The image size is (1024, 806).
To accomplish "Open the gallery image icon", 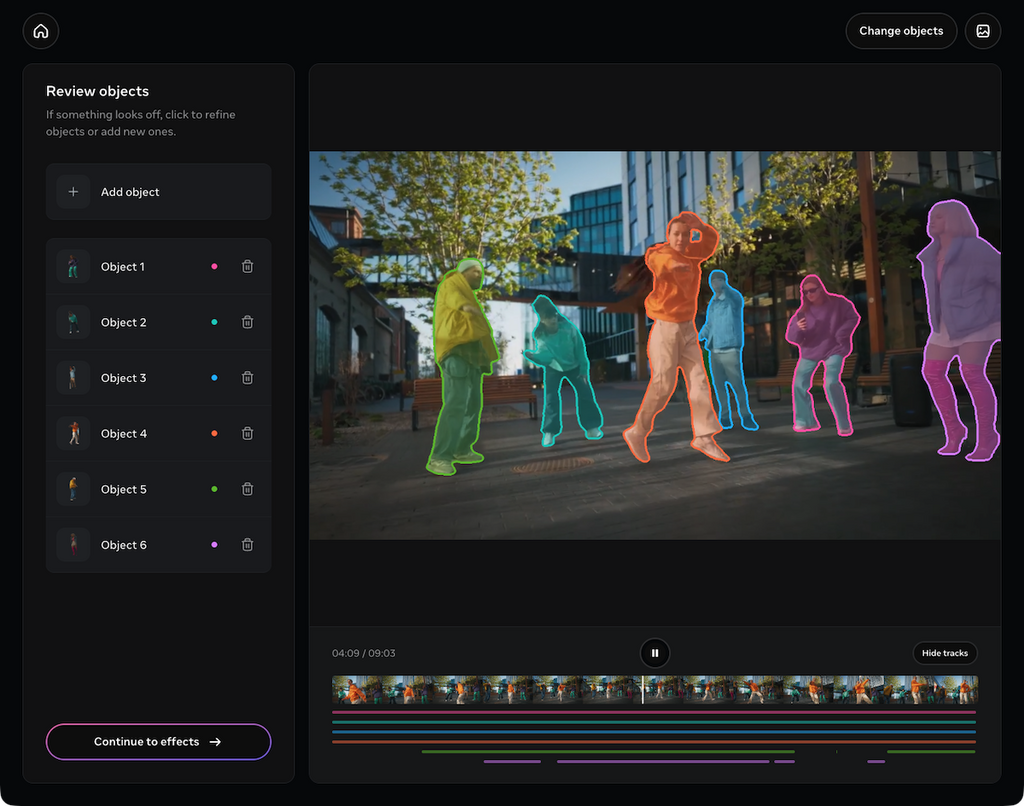I will coord(982,31).
